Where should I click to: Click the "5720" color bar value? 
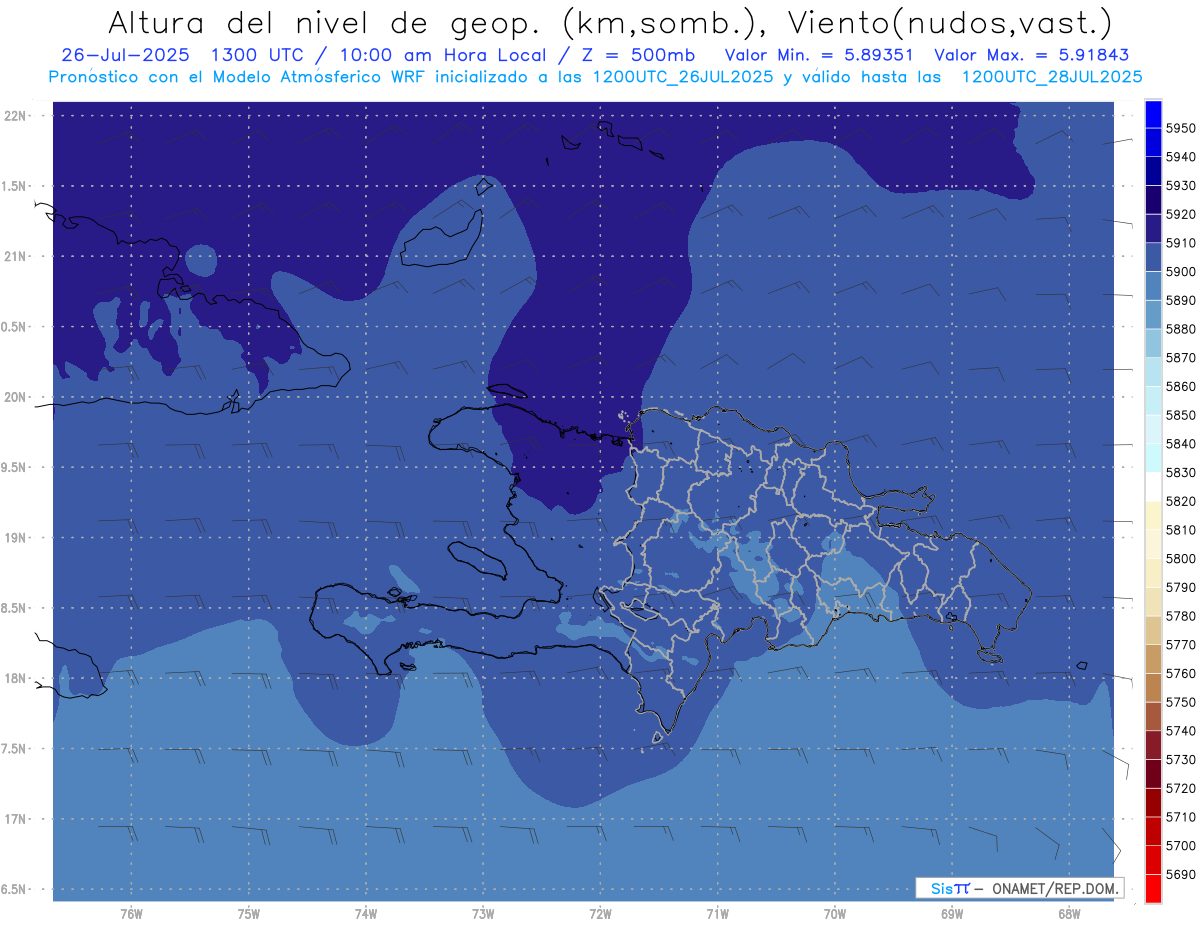click(1180, 788)
